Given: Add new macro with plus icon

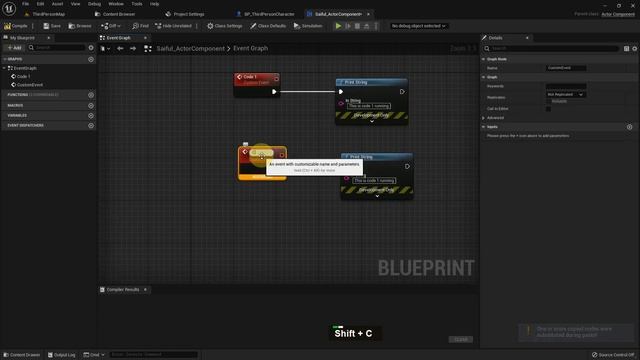Looking at the screenshot, I should (x=91, y=105).
